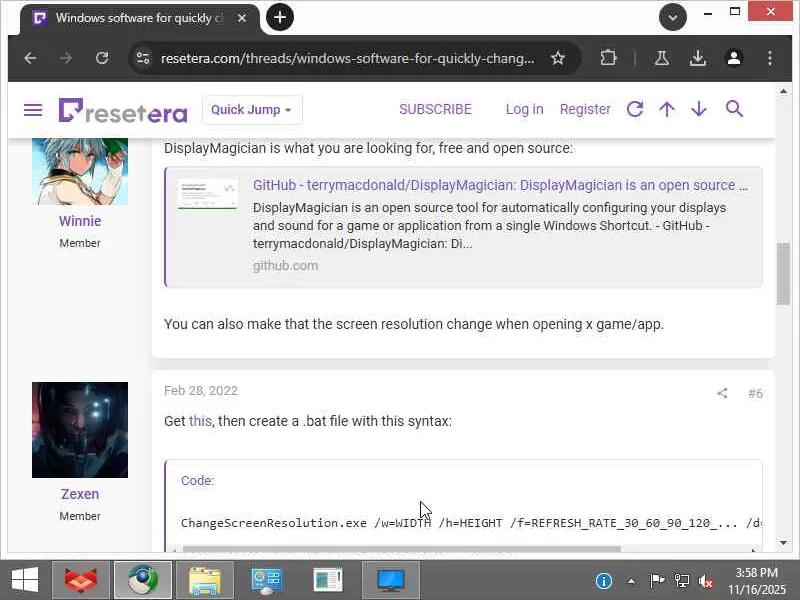Click the page scroll-down arrow
Viewport: 800px width, 600px height.
[783, 543]
